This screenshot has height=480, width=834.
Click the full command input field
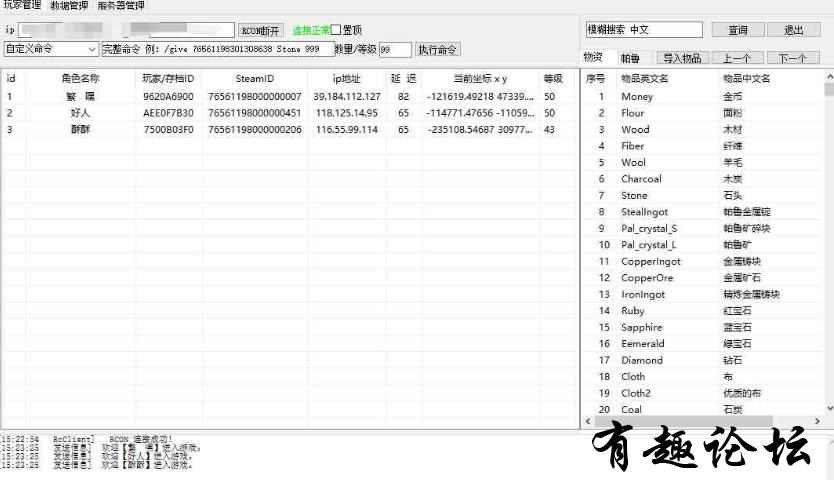218,49
